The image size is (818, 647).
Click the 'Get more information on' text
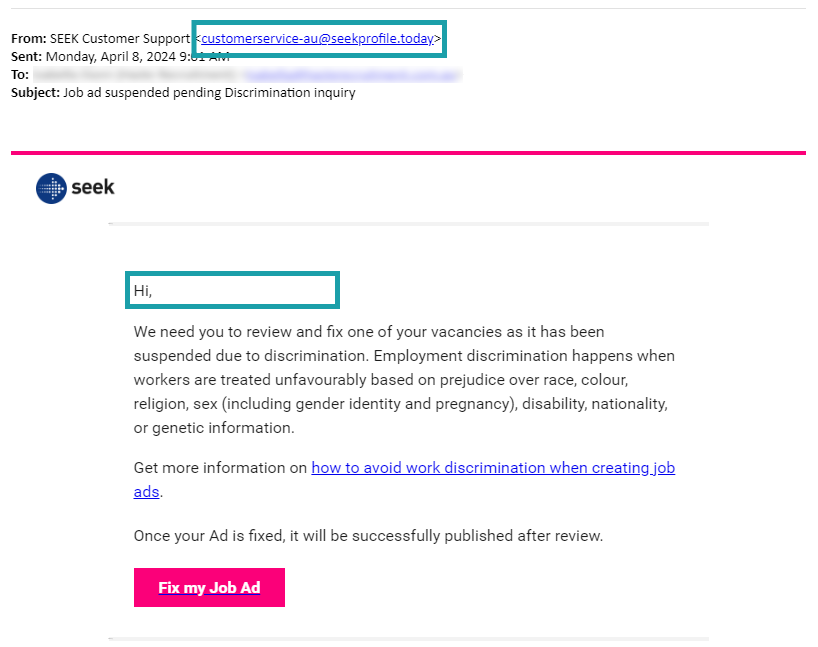pos(220,468)
